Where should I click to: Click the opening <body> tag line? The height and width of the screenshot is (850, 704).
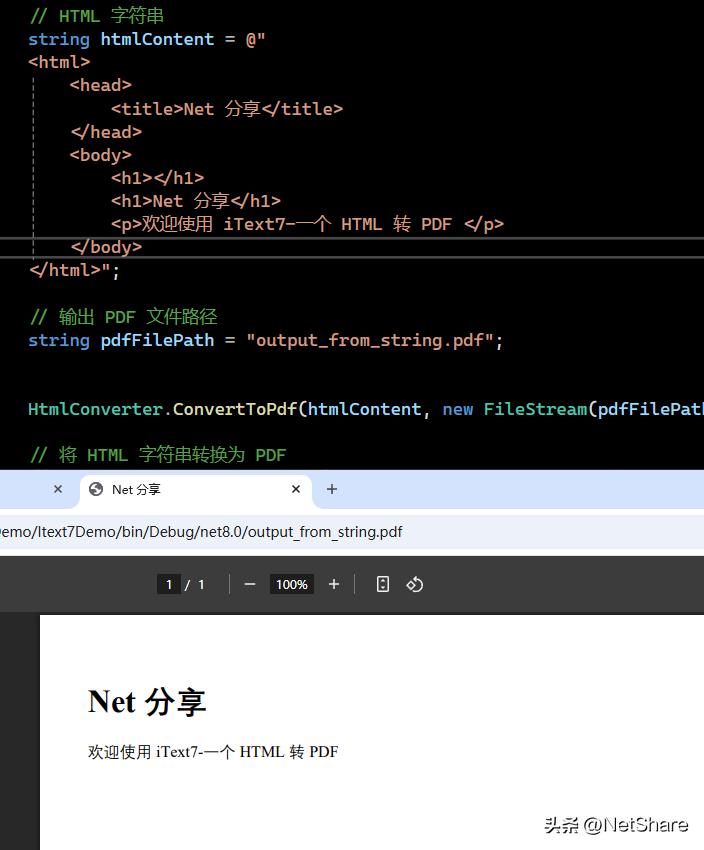point(101,155)
